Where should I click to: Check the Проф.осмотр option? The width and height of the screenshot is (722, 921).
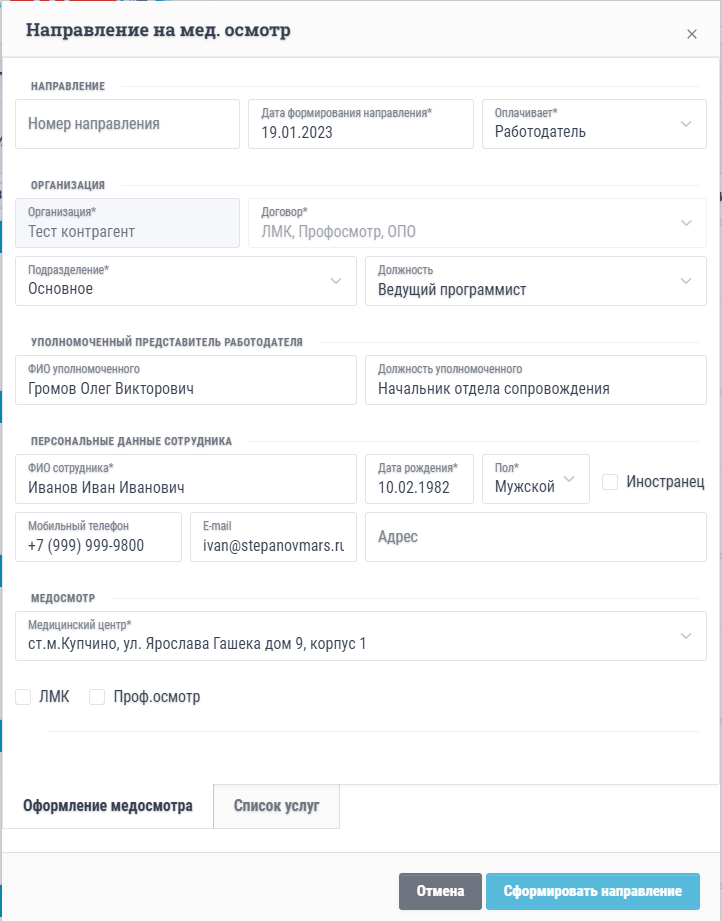pyautogui.click(x=97, y=697)
